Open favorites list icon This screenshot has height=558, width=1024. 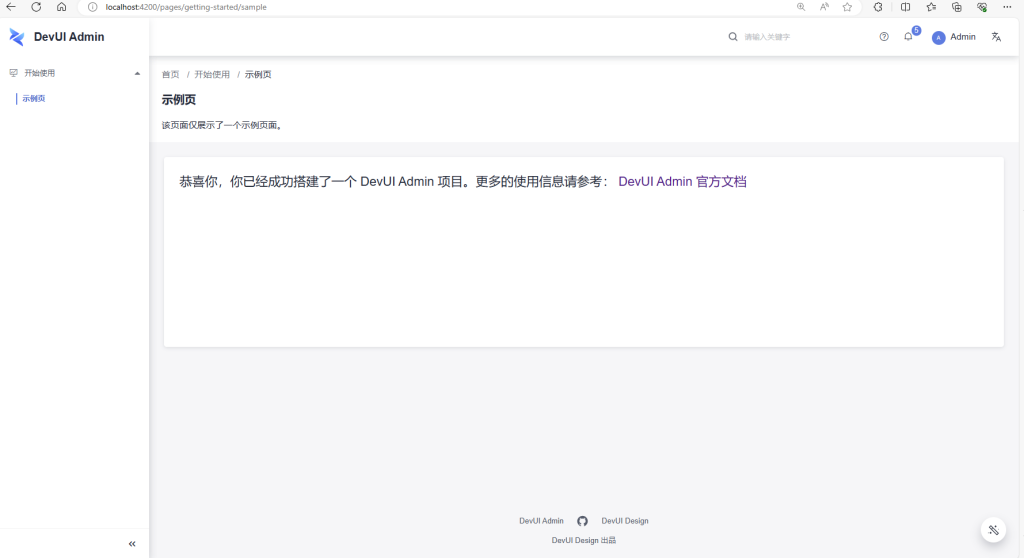(x=931, y=7)
